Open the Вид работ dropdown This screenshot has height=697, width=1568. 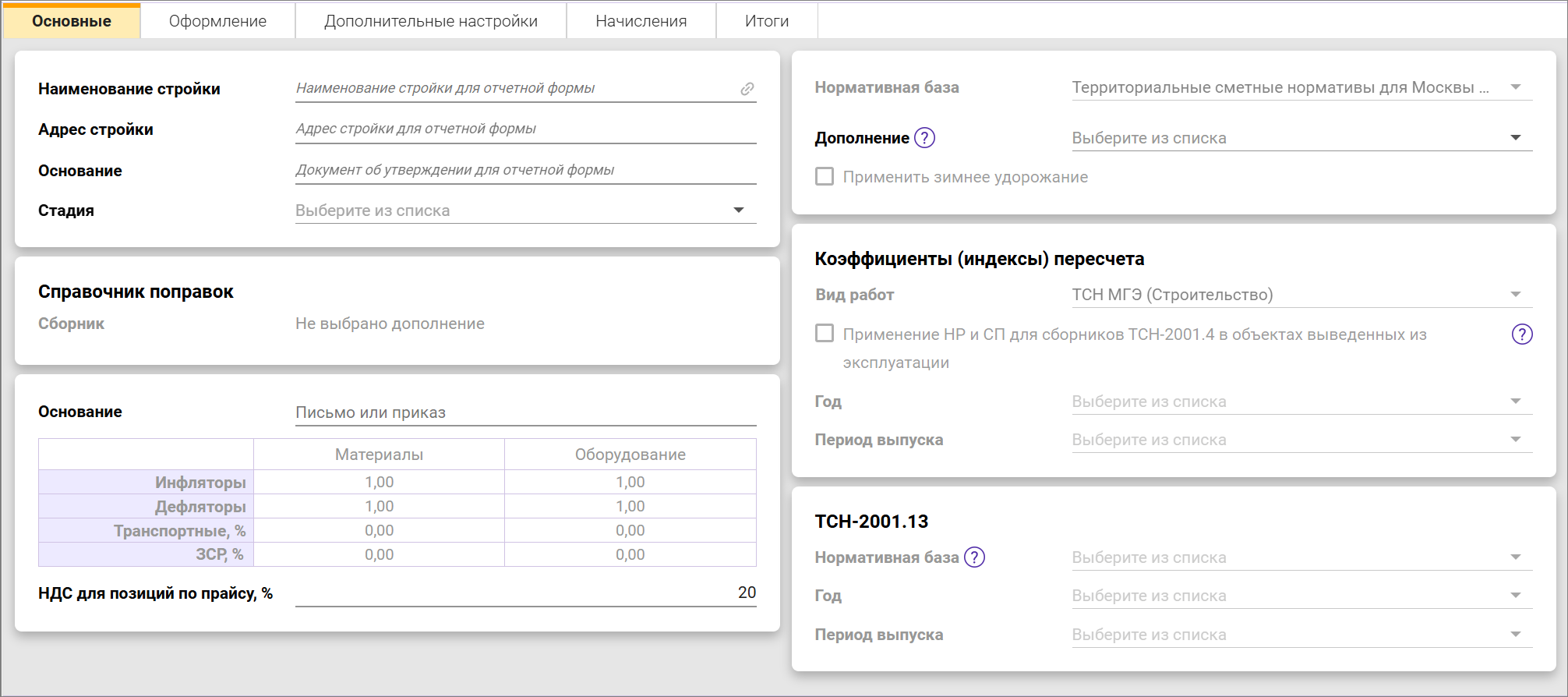coord(1515,295)
